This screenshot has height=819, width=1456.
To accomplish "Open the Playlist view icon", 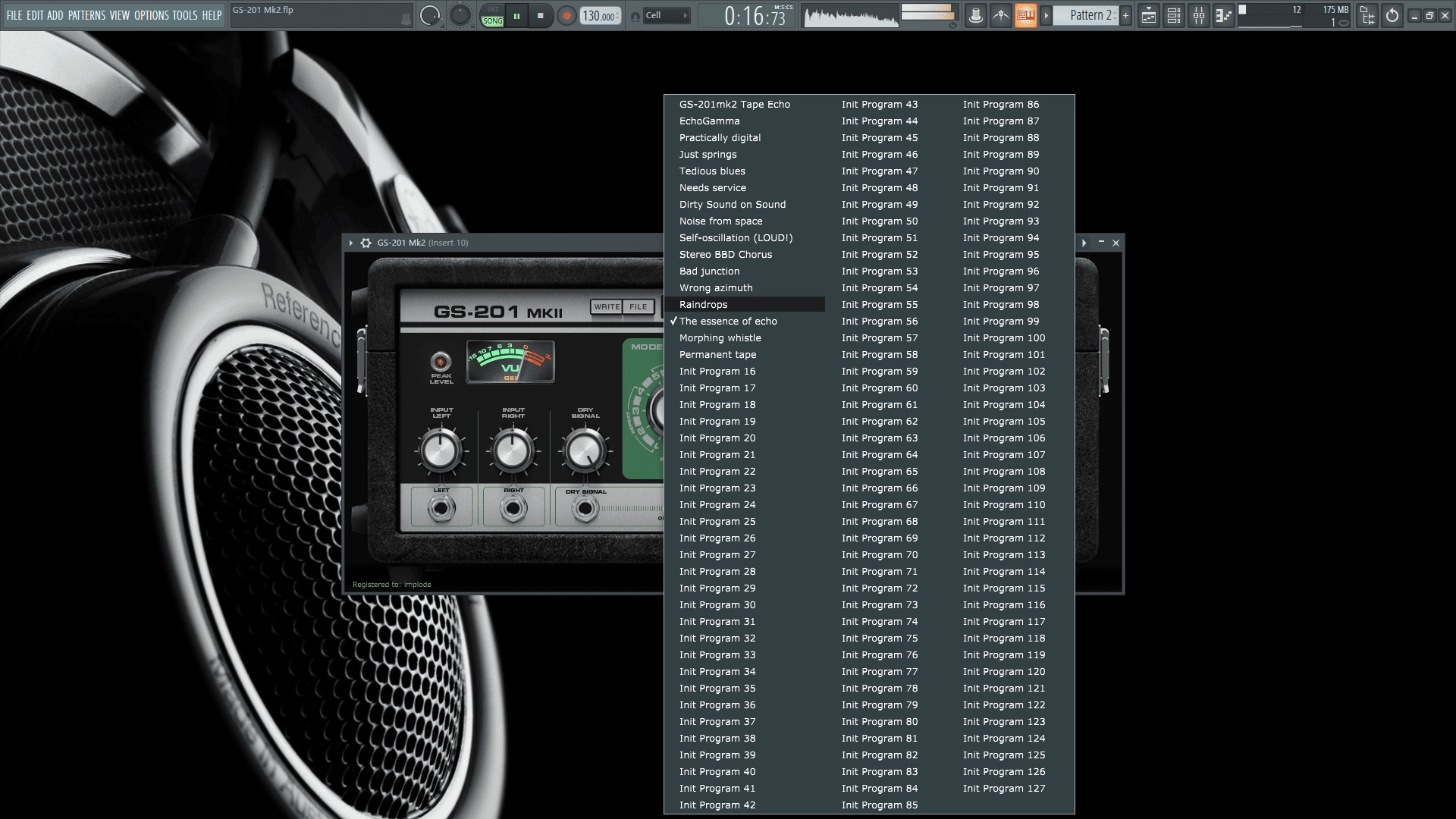I will 1149,15.
